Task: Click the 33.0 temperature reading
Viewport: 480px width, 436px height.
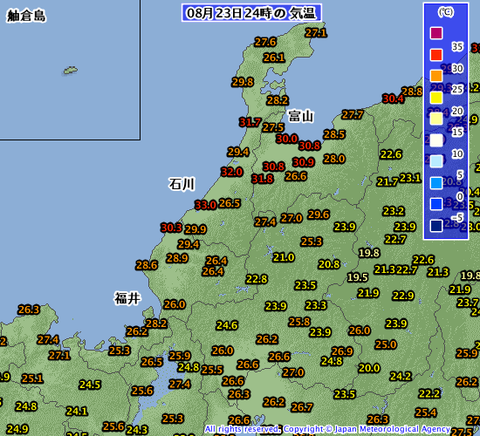Action: tap(206, 205)
